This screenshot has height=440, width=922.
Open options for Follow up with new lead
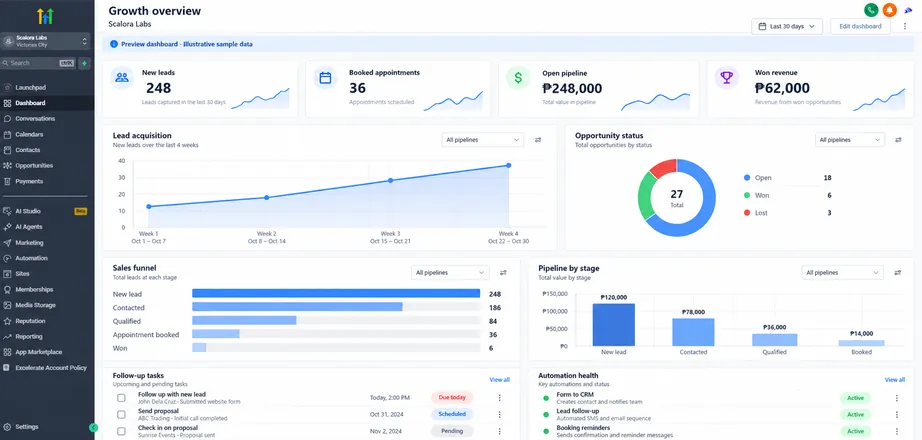(x=500, y=398)
